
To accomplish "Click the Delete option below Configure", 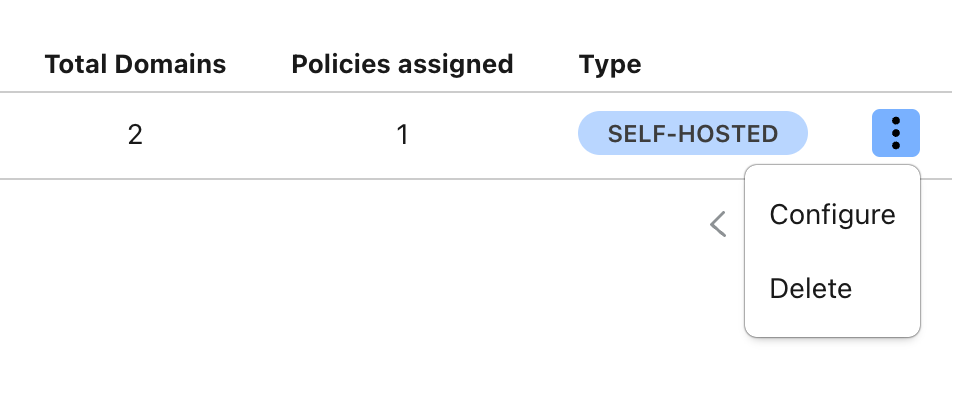I will tap(832, 289).
